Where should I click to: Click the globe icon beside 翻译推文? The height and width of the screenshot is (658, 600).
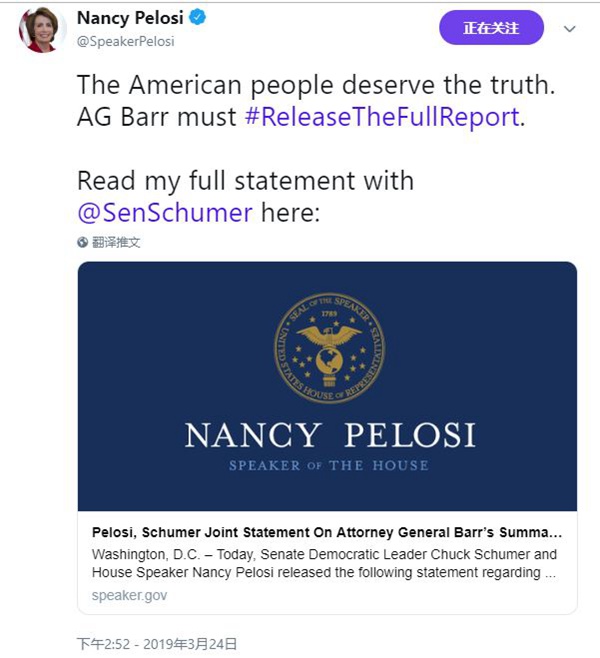tap(83, 242)
